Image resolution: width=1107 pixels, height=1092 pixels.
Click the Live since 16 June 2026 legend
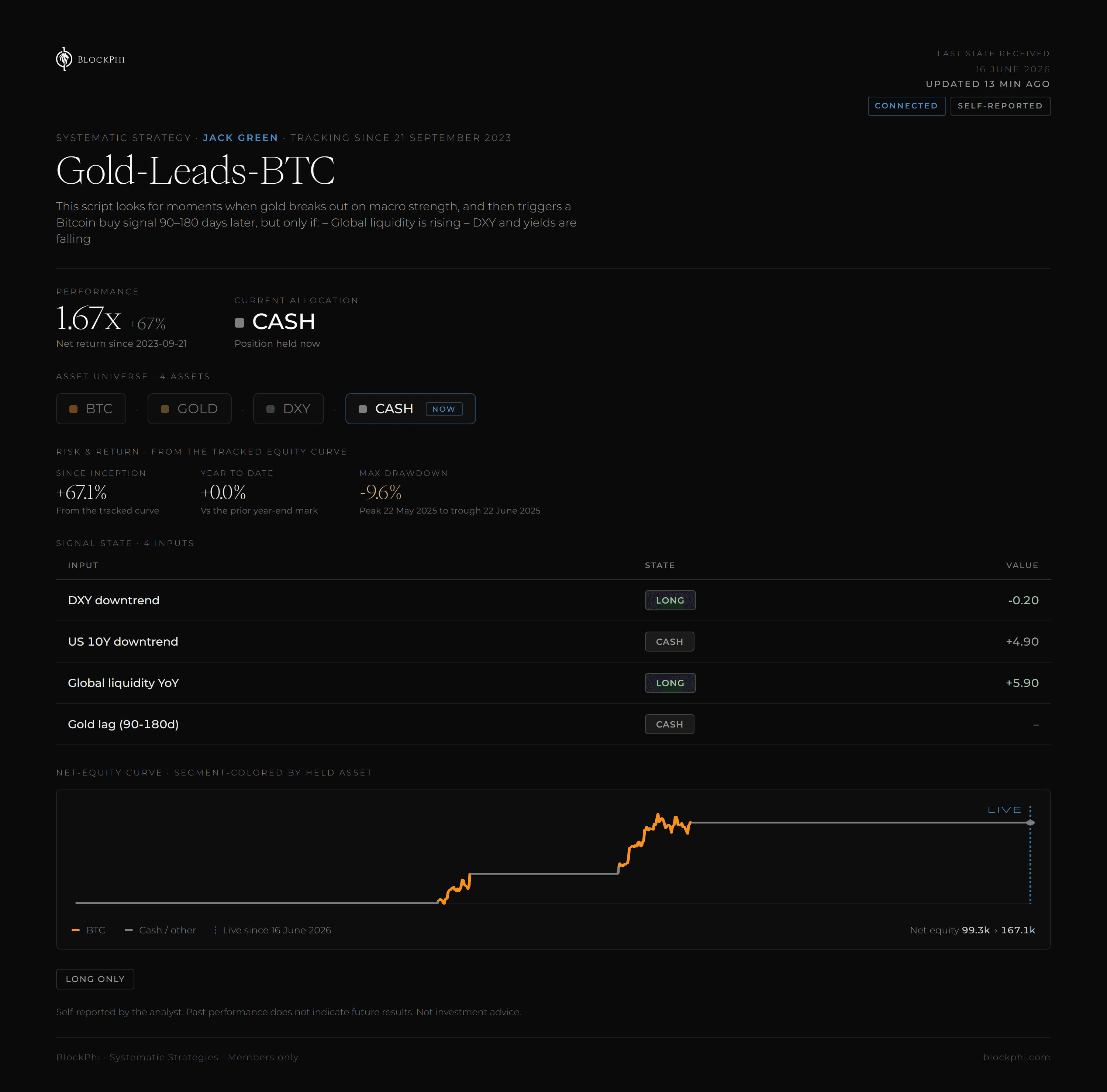(273, 930)
